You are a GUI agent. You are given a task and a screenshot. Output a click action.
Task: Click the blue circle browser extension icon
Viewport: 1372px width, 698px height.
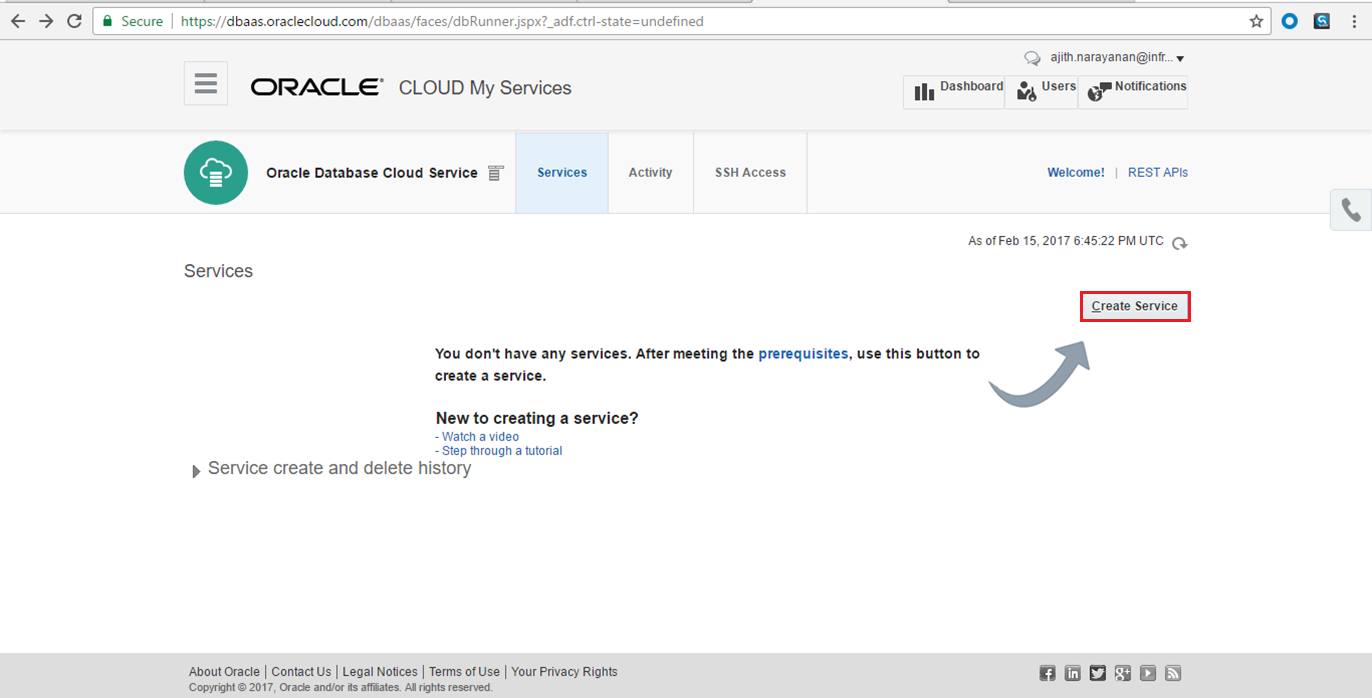[x=1290, y=21]
